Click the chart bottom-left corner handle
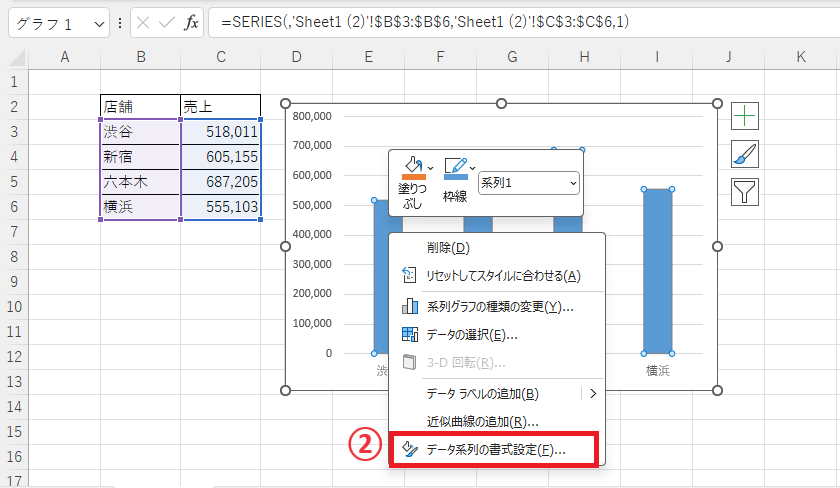The image size is (840, 488). pos(286,391)
